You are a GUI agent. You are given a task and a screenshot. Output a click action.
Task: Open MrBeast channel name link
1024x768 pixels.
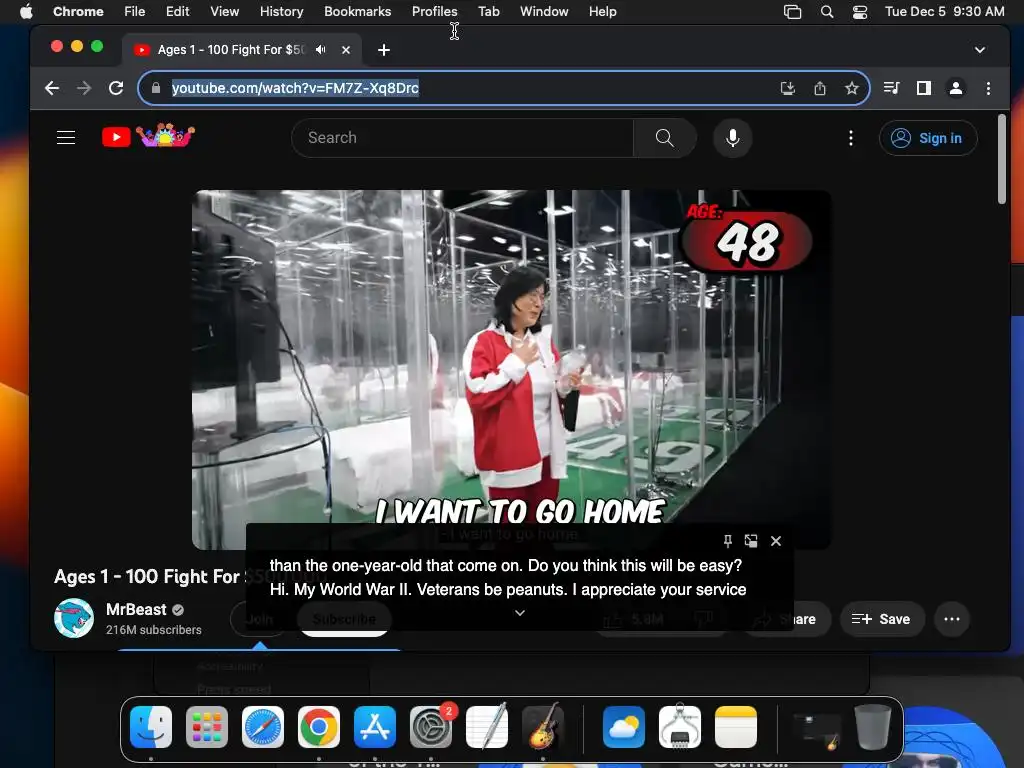[136, 609]
